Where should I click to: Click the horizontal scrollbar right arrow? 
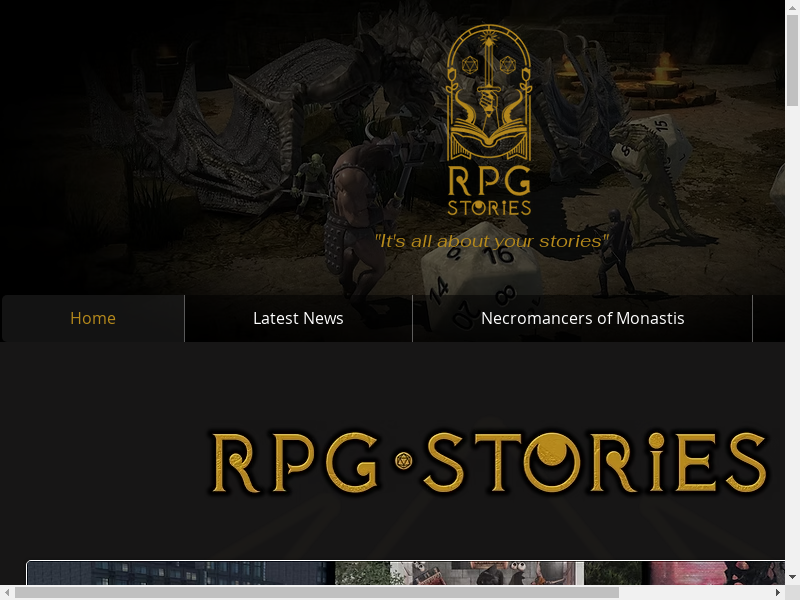click(x=777, y=592)
